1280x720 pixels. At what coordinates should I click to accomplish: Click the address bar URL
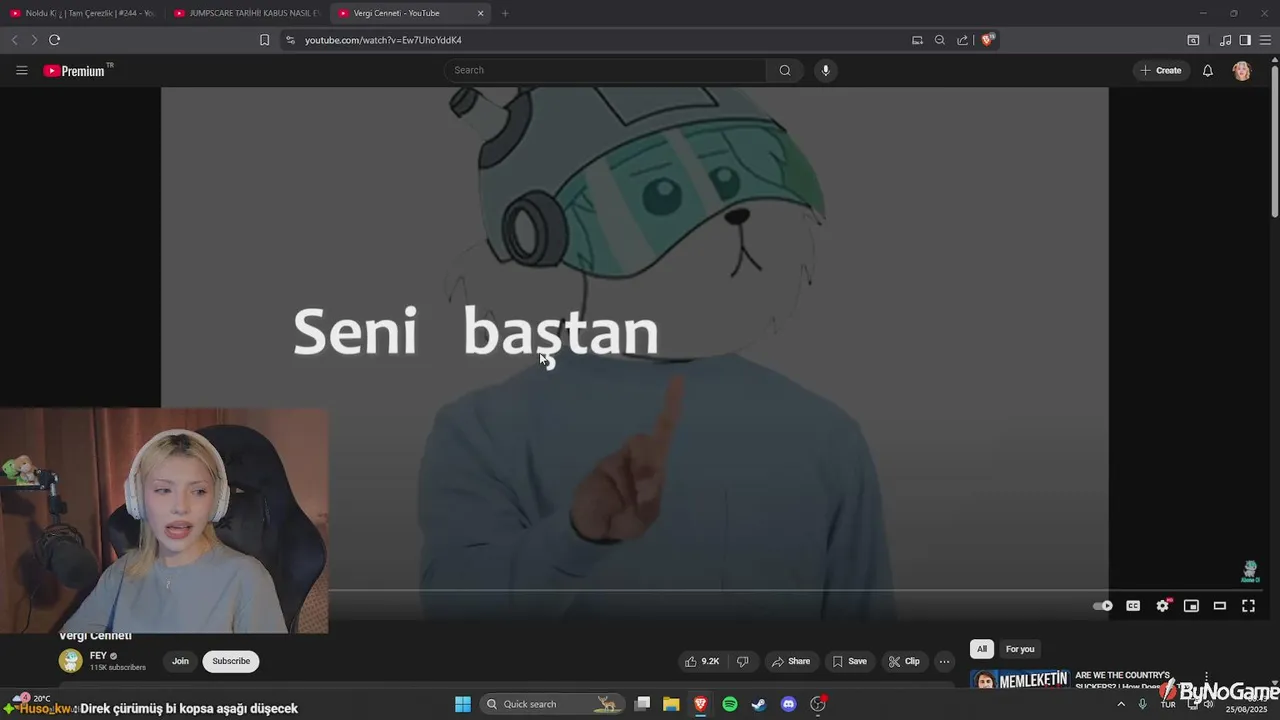coord(383,40)
